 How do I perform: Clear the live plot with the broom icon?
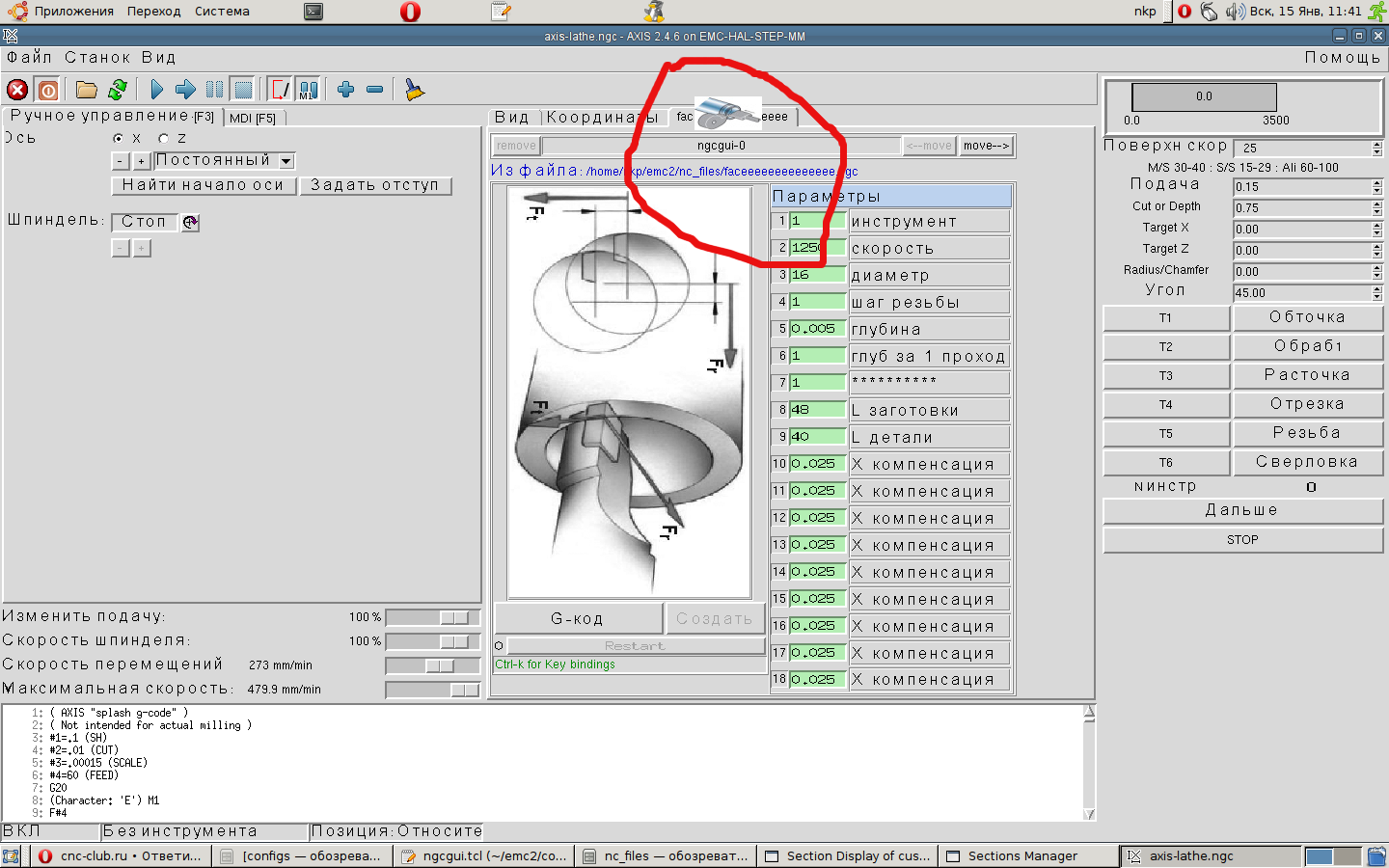pos(415,90)
